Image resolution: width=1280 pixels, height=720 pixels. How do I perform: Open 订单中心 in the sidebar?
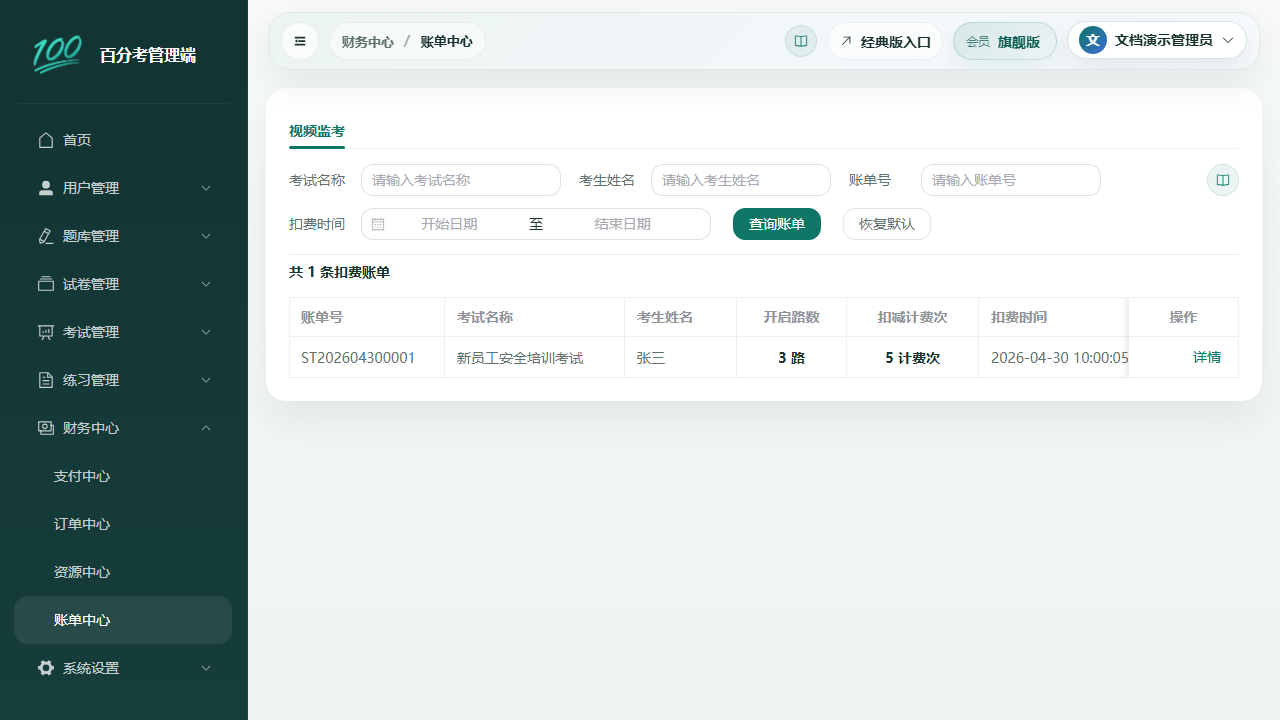tap(123, 524)
